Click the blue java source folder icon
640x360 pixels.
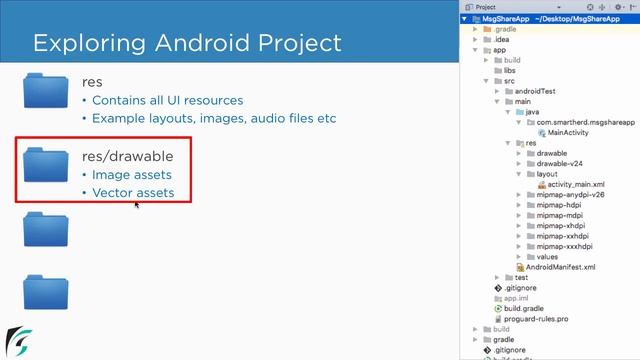pyautogui.click(x=520, y=112)
